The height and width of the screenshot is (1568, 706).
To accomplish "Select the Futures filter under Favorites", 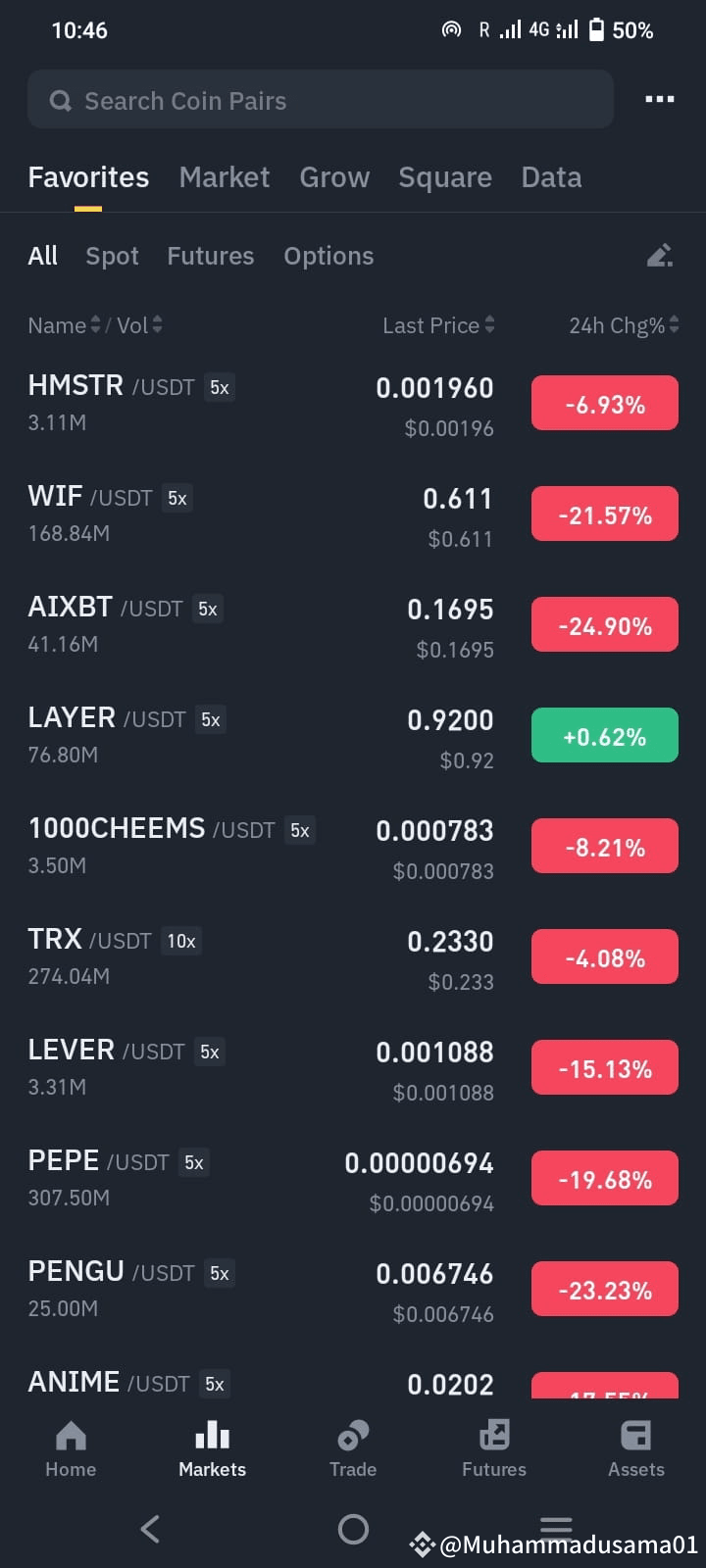I will tap(210, 256).
